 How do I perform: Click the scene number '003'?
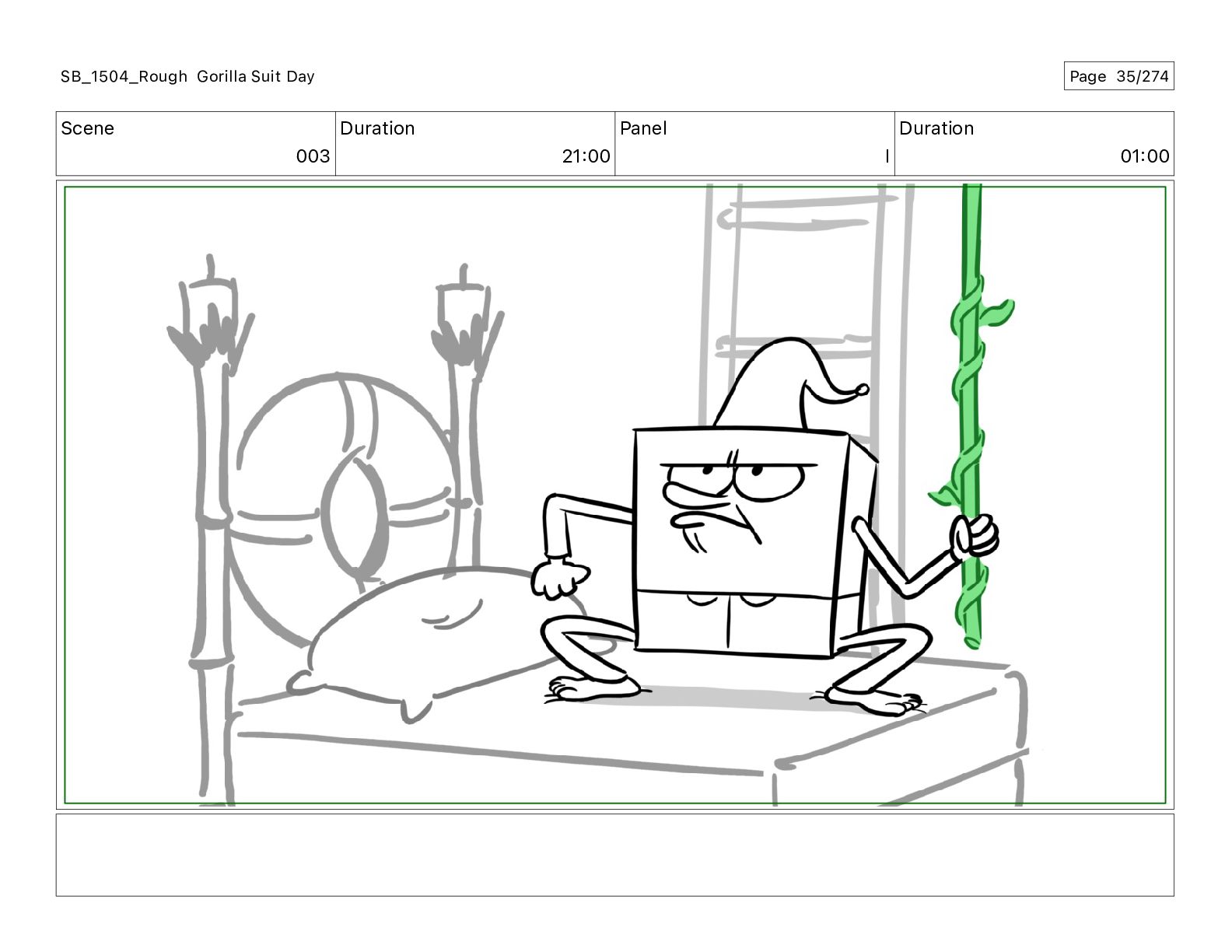[x=313, y=156]
